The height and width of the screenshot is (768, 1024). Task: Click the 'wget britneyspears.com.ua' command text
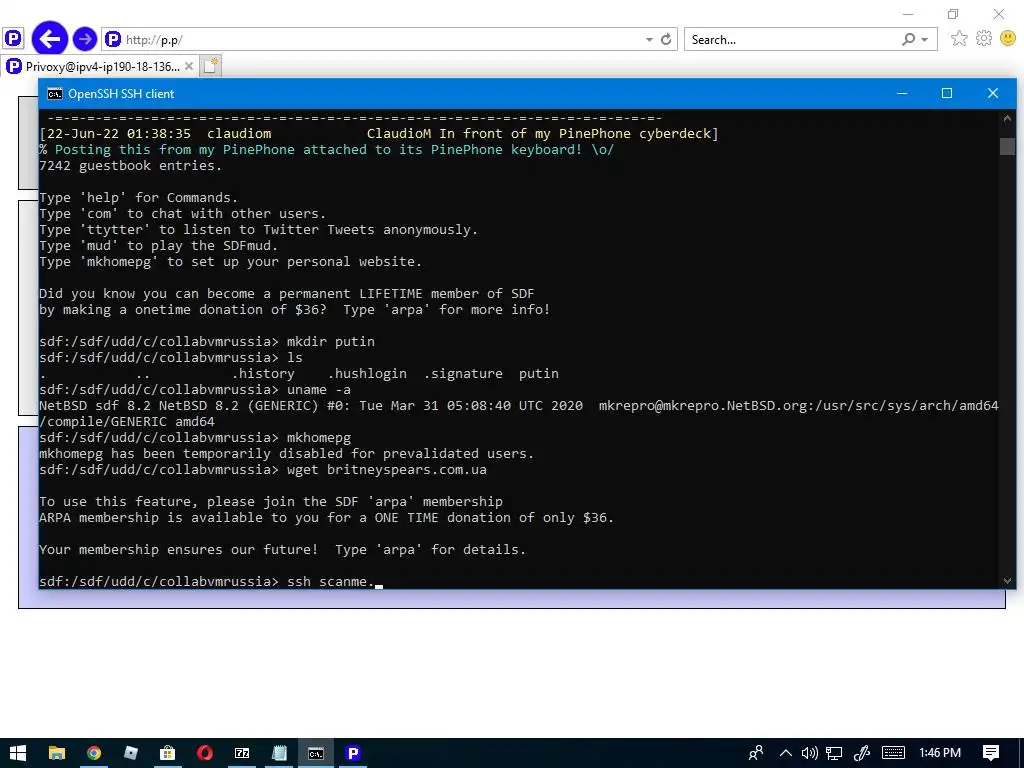[x=387, y=470]
